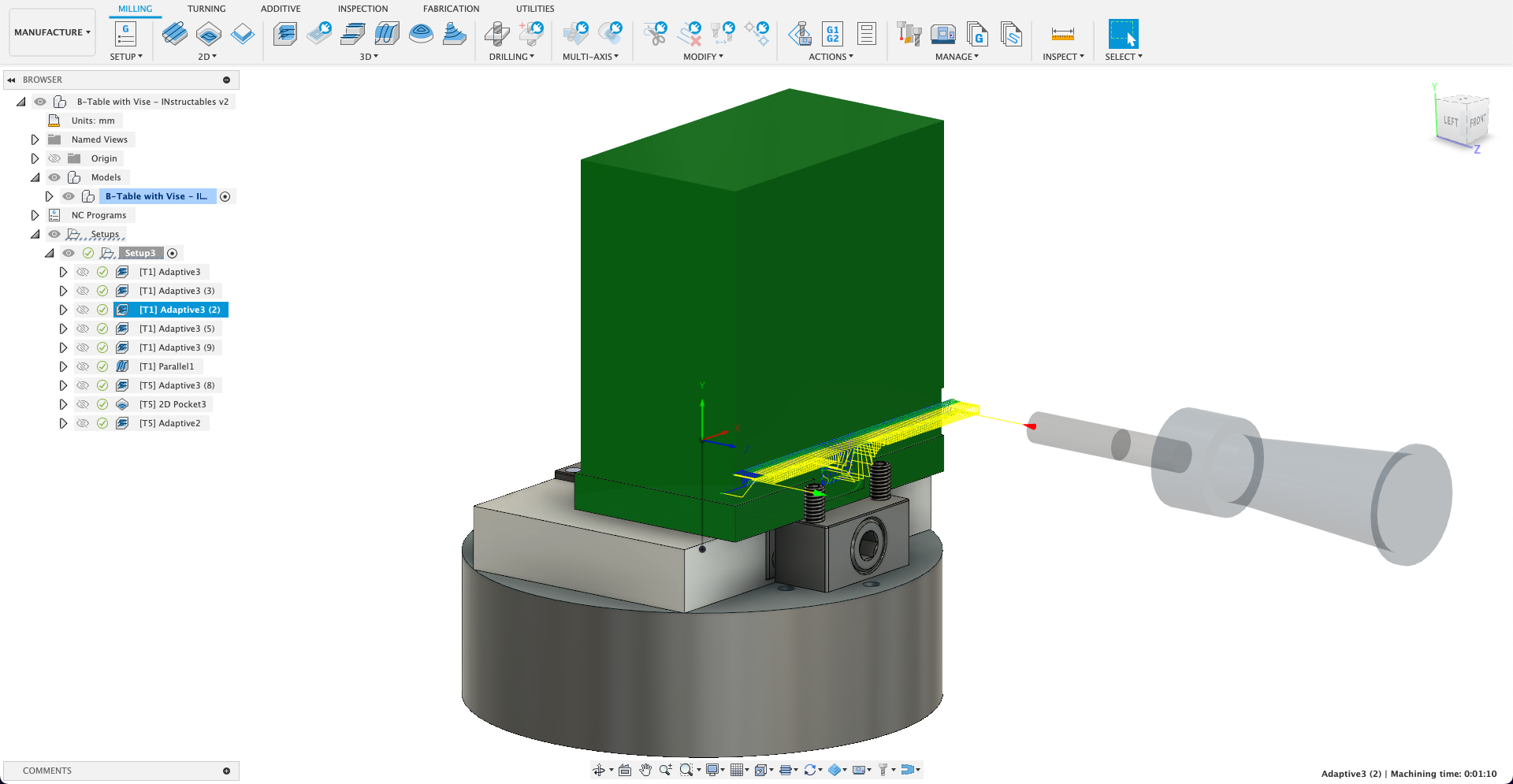The height and width of the screenshot is (784, 1513).
Task: Open the 3D menu label
Action: point(369,57)
